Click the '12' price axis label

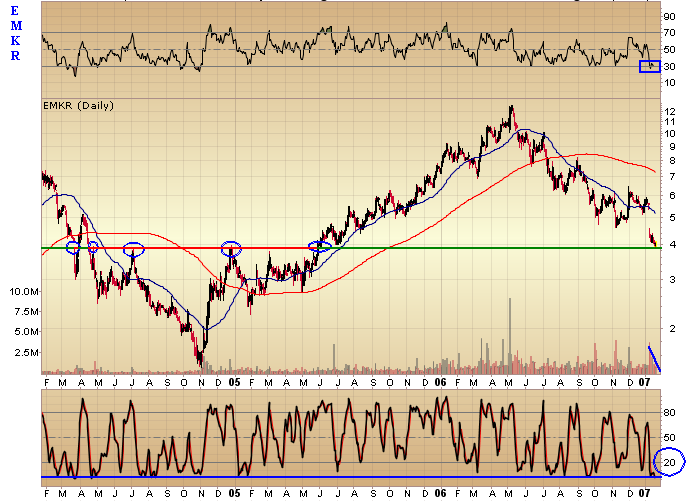click(x=670, y=112)
